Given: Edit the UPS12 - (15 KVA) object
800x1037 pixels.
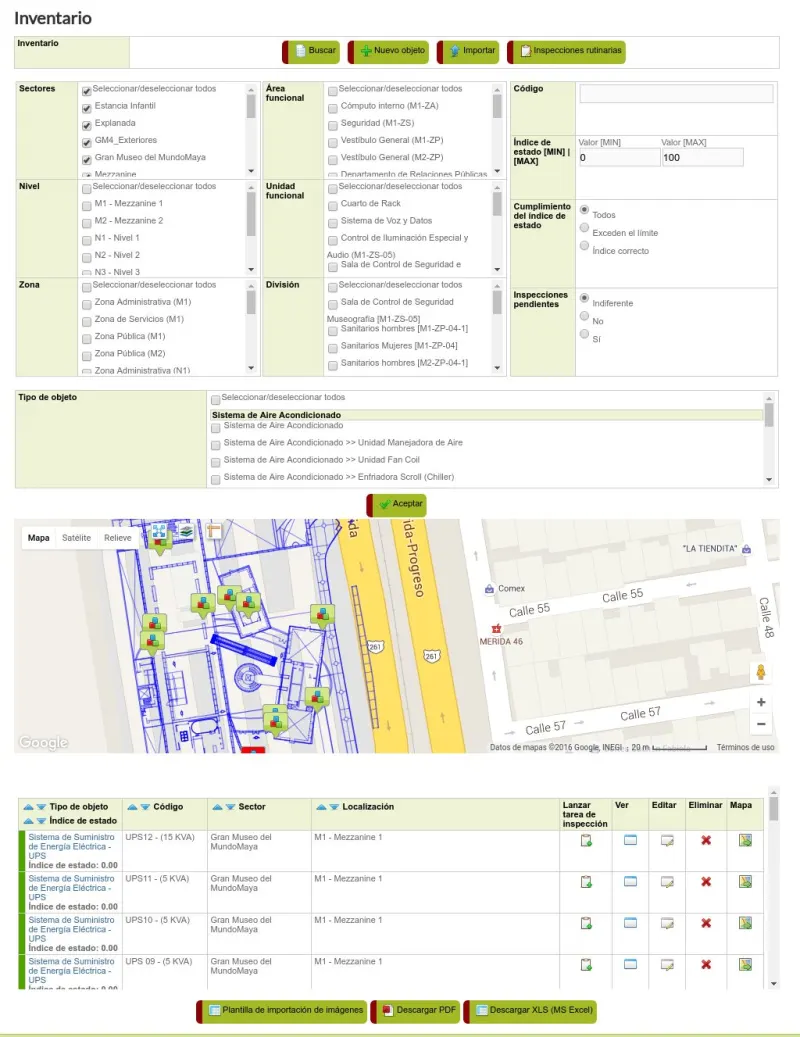Looking at the screenshot, I should point(667,841).
